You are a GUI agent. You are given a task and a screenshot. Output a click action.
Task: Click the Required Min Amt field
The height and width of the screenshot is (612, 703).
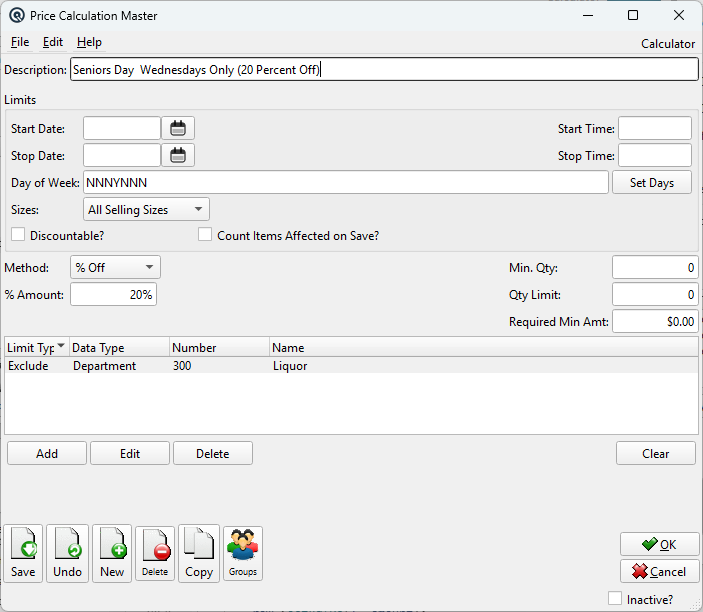655,321
